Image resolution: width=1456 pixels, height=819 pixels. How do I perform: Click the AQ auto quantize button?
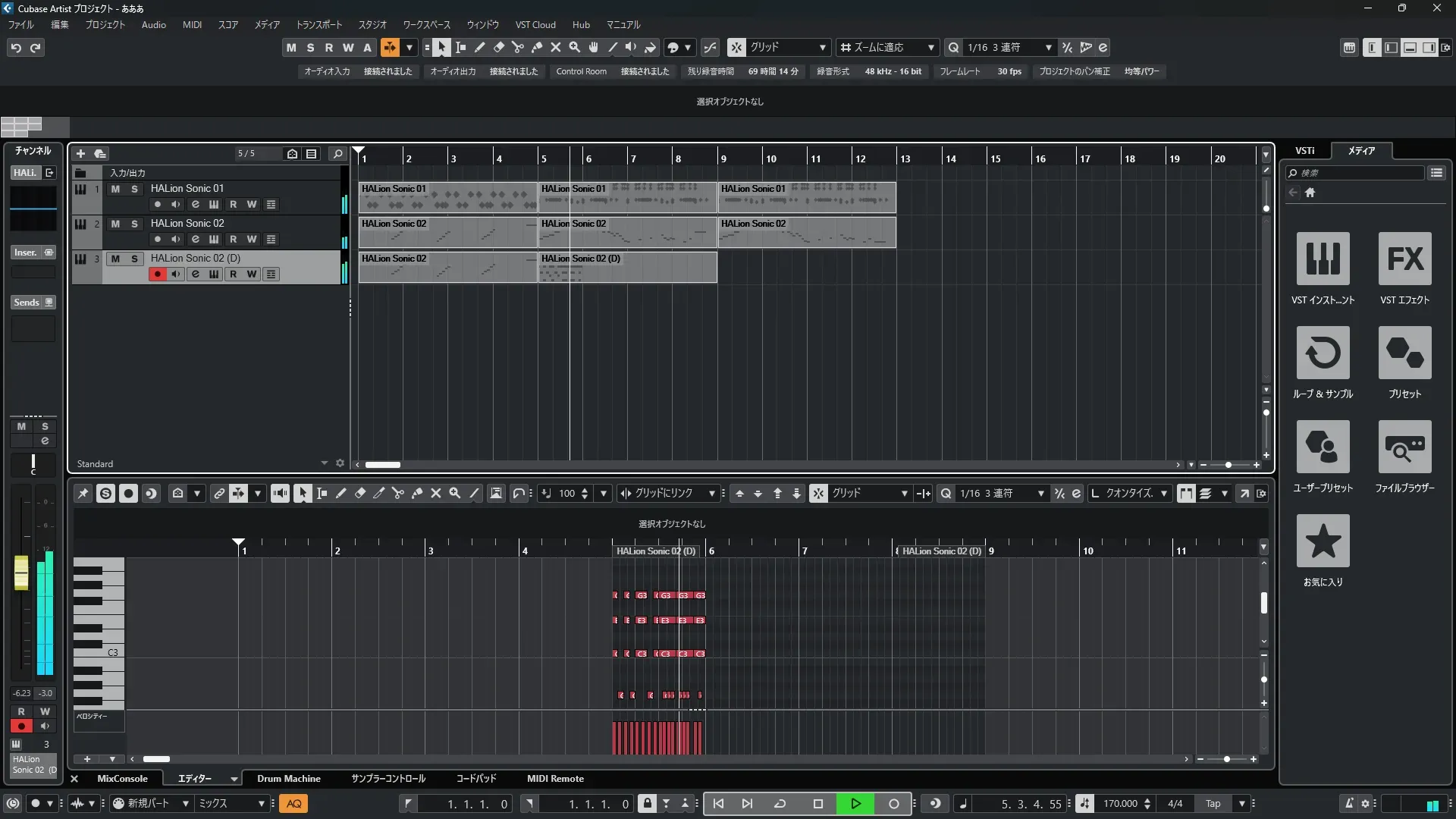pos(293,804)
